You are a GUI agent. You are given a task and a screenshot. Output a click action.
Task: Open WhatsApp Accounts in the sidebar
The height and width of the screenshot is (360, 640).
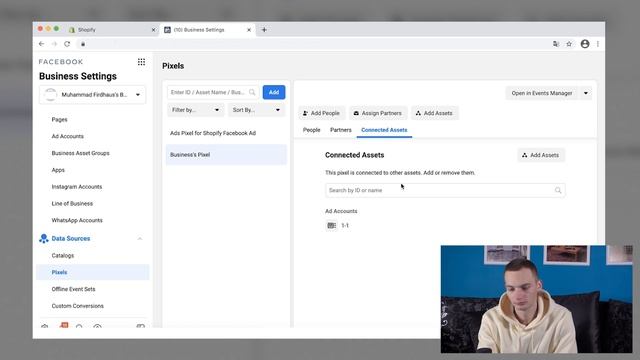77,220
